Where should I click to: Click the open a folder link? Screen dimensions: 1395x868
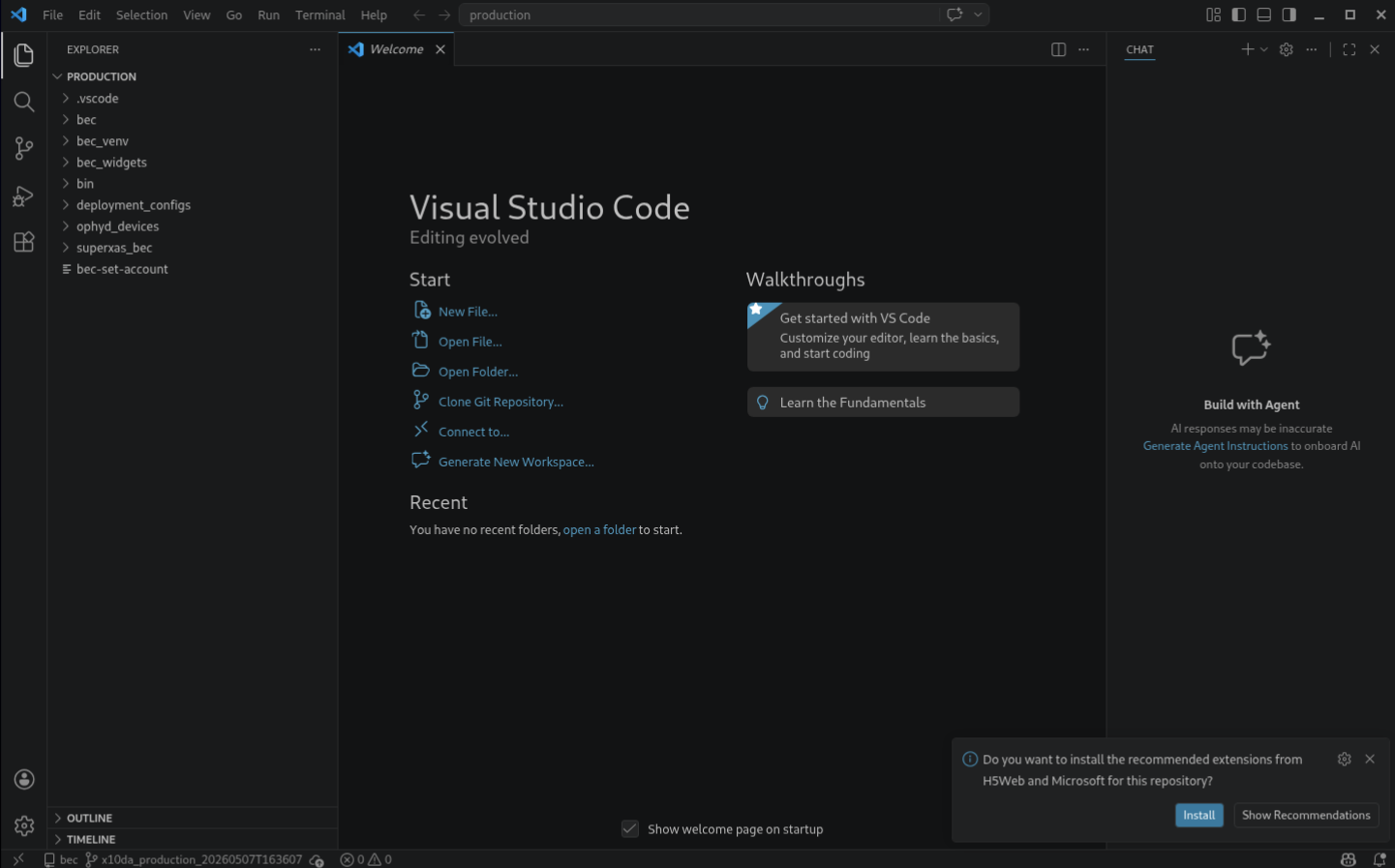click(x=600, y=530)
